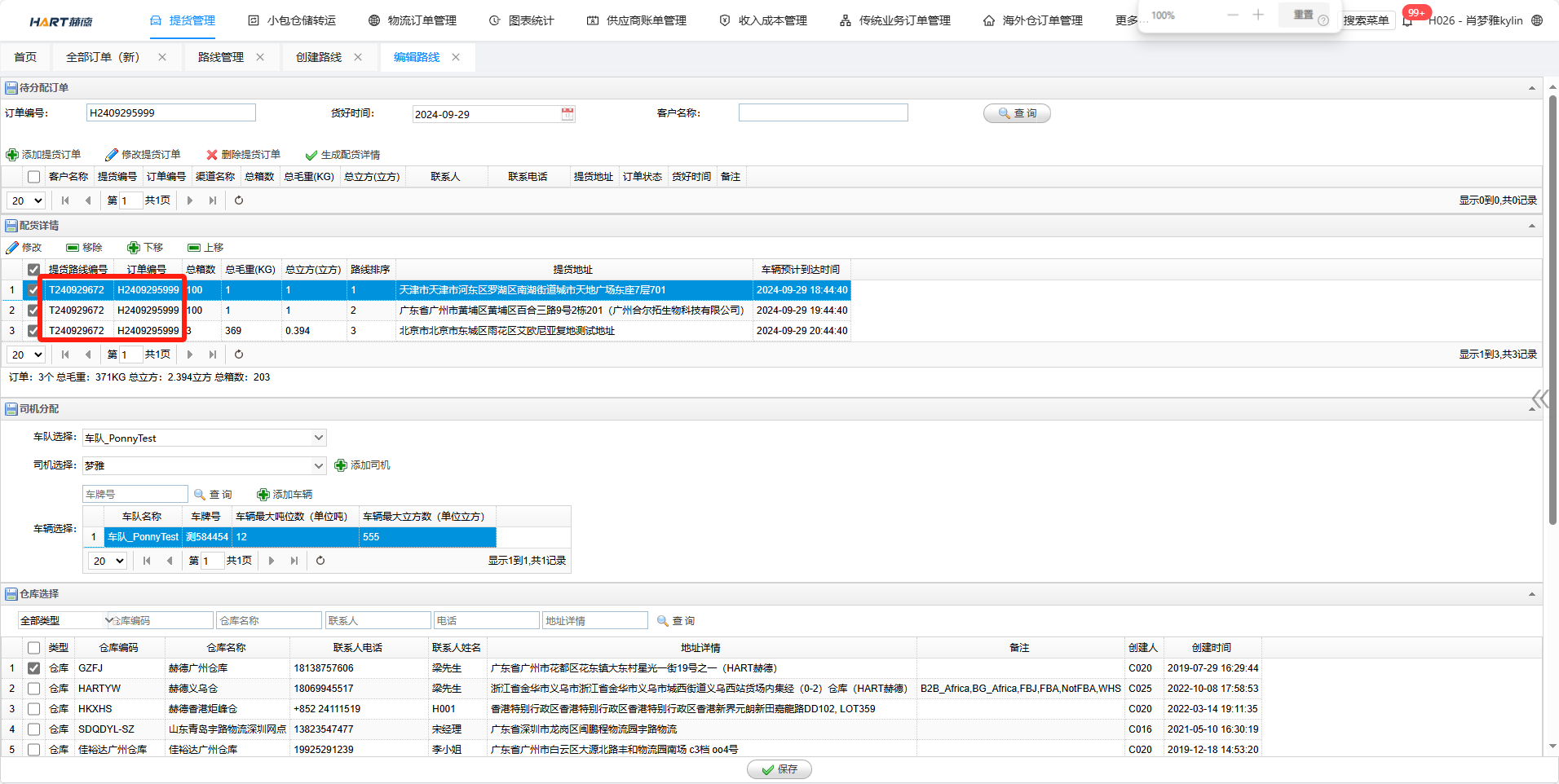This screenshot has height=784, width=1559.
Task: Open the 车队选择 dropdown
Action: [318, 438]
